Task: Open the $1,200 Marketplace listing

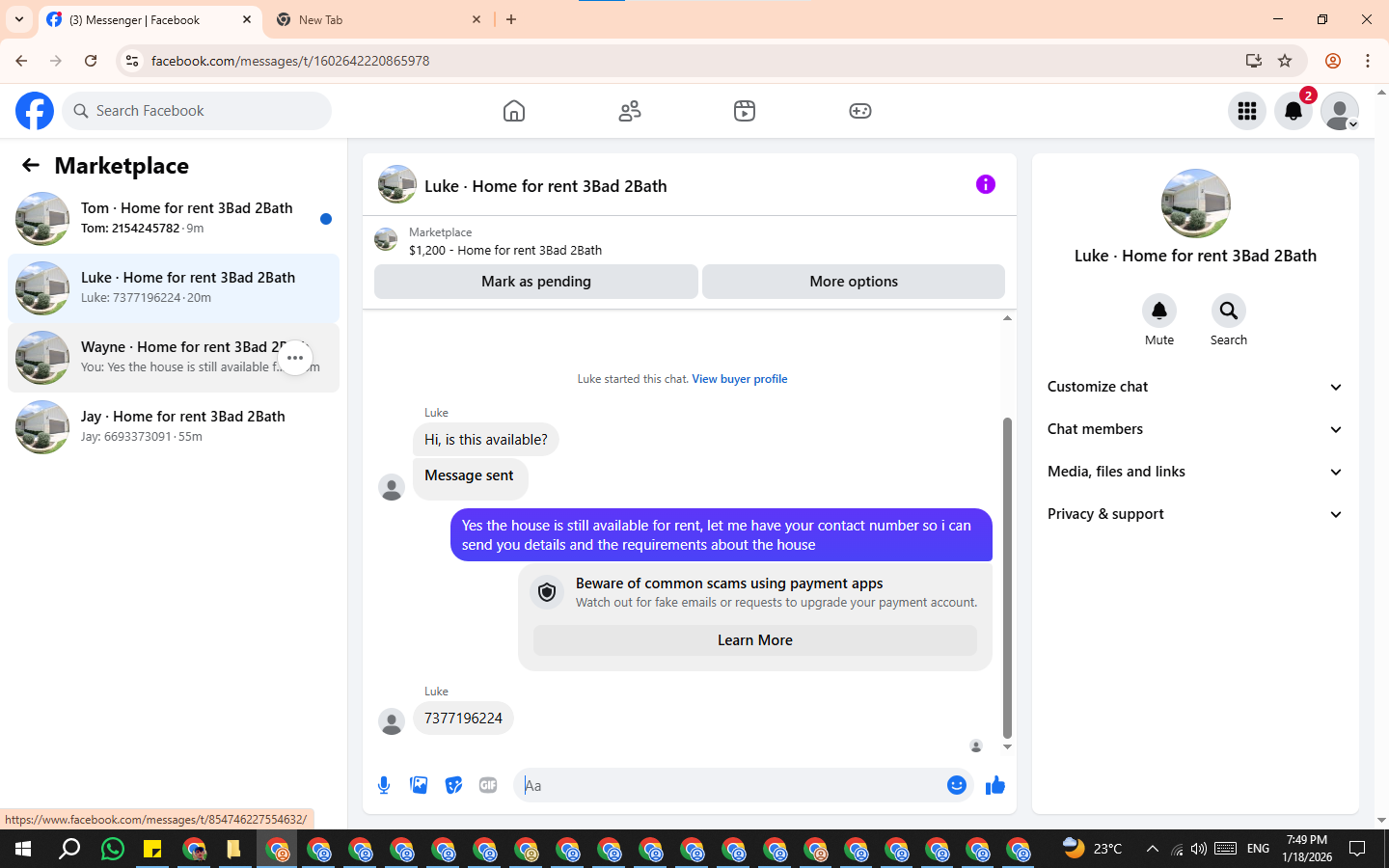Action: point(505,250)
